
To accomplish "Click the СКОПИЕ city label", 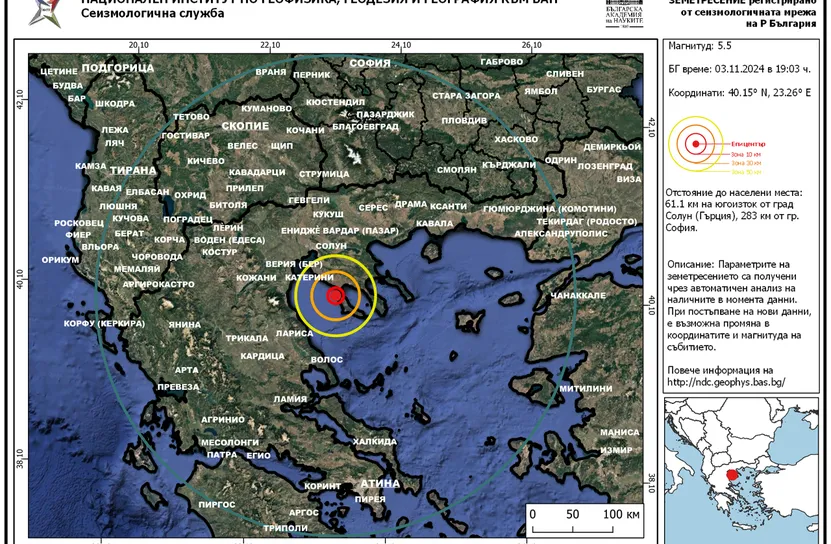I will [244, 126].
